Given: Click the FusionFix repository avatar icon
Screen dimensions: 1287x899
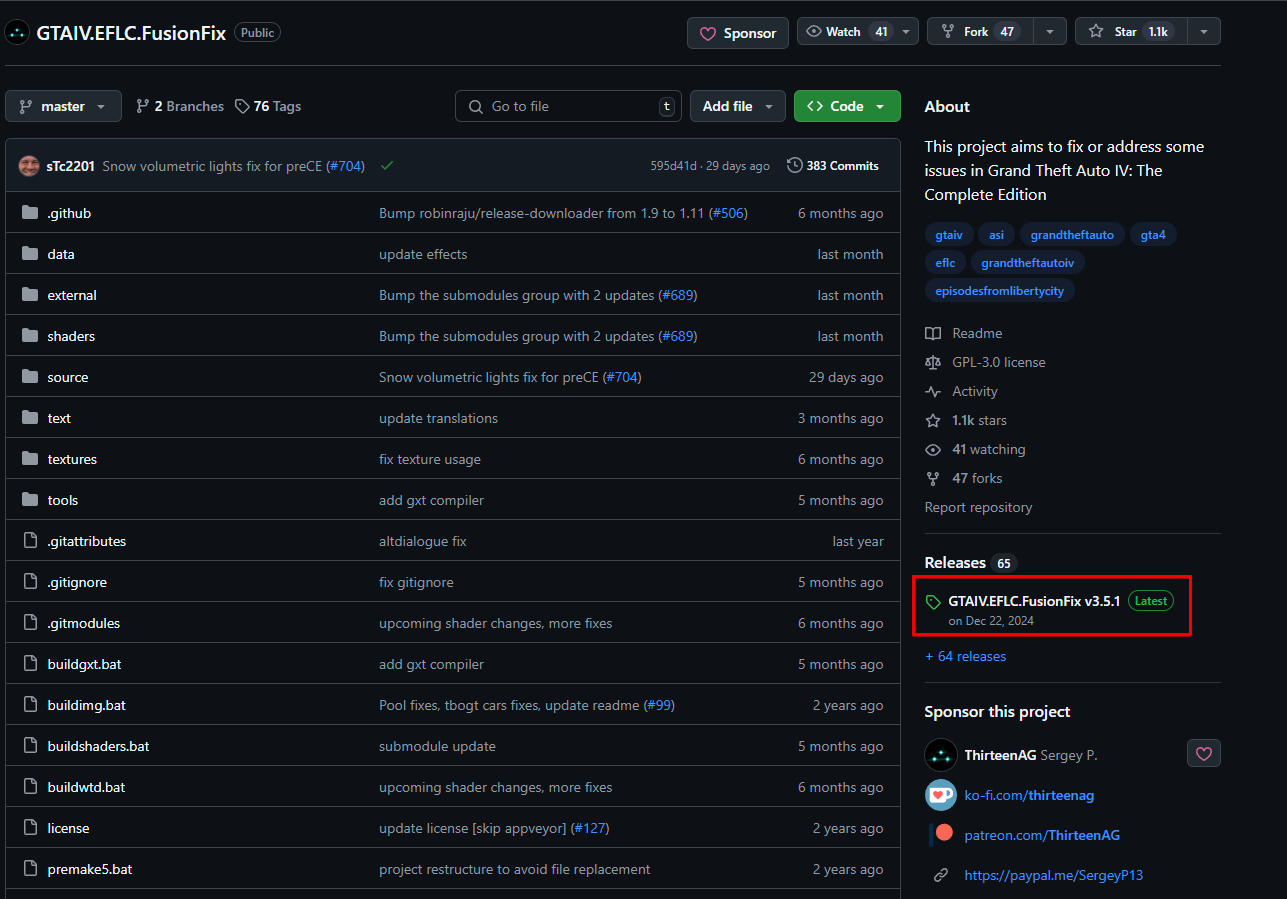Looking at the screenshot, I should [x=18, y=32].
